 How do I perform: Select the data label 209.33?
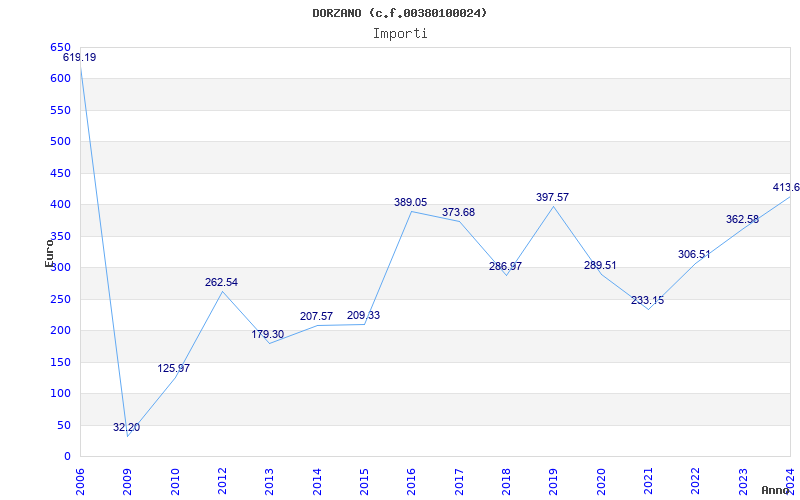(363, 316)
